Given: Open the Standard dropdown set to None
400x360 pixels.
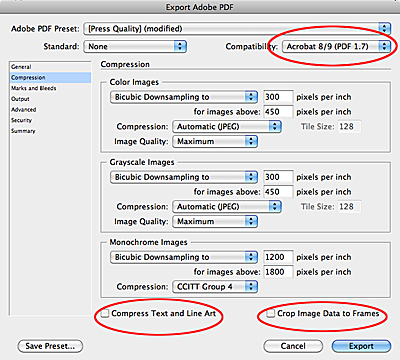Looking at the screenshot, I should coord(135,46).
